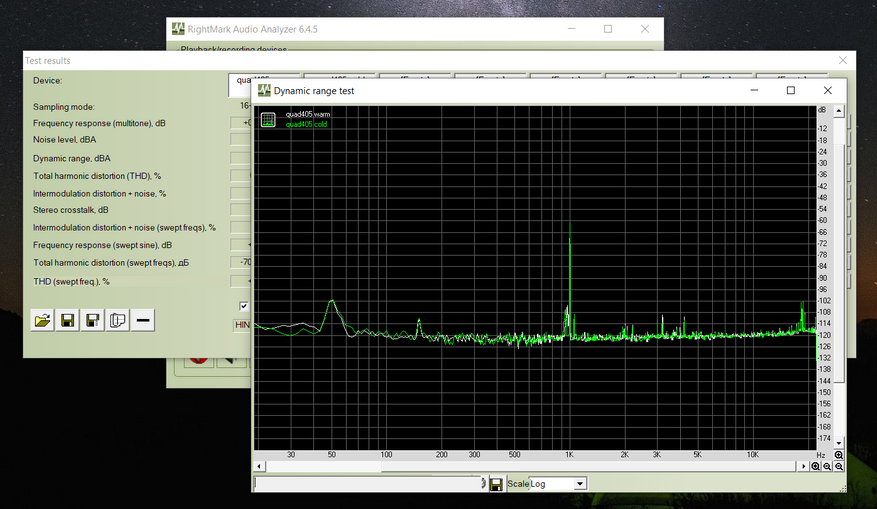Click the minus remove-results button
877x509 pixels.
(x=144, y=320)
